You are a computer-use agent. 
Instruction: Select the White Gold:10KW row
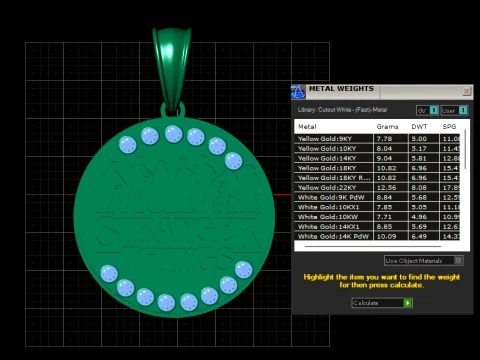click(377, 217)
